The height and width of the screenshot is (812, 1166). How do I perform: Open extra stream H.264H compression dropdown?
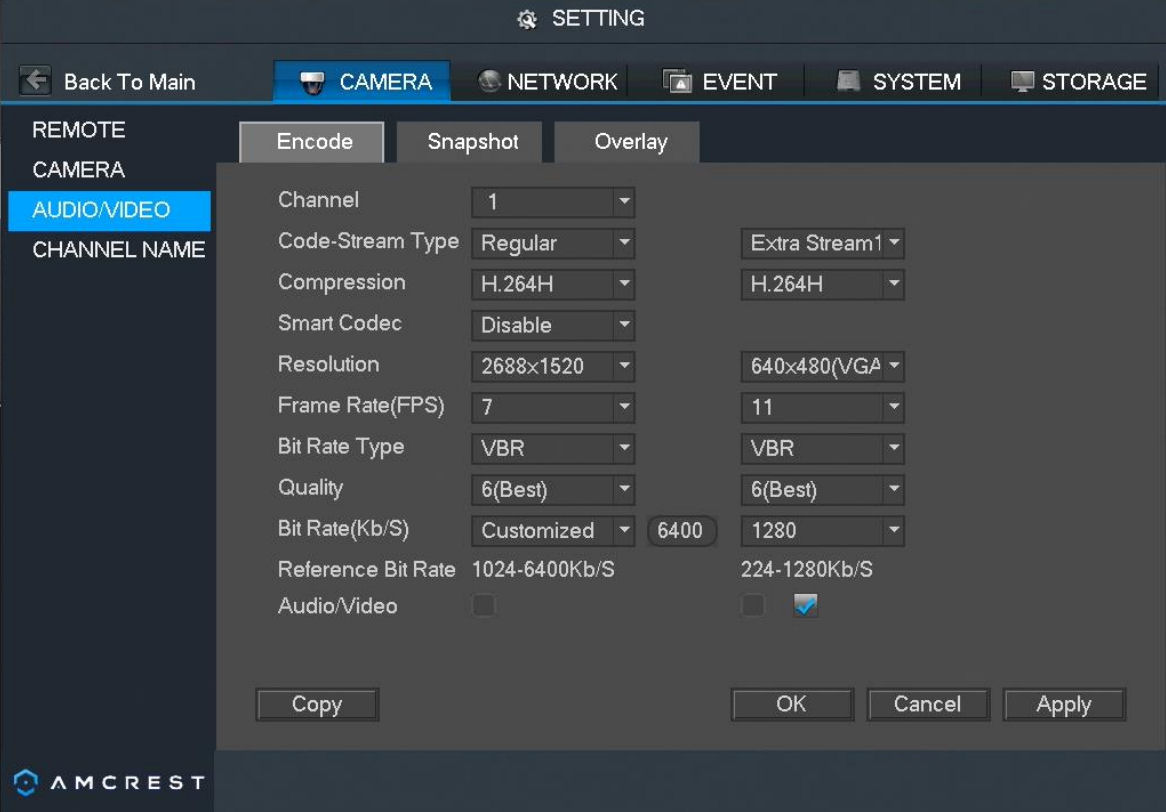point(822,284)
